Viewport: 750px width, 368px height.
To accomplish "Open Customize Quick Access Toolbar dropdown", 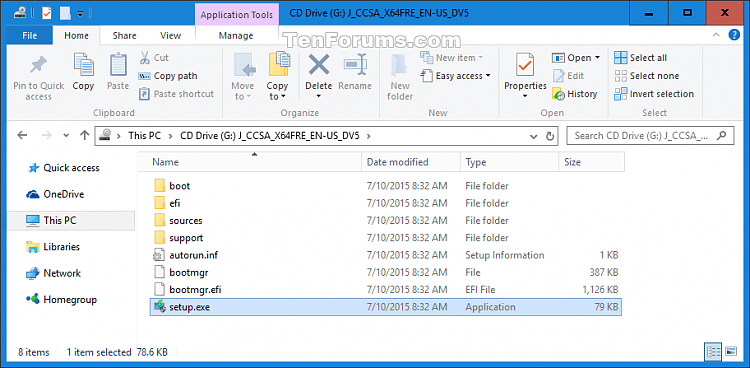I will (x=79, y=13).
